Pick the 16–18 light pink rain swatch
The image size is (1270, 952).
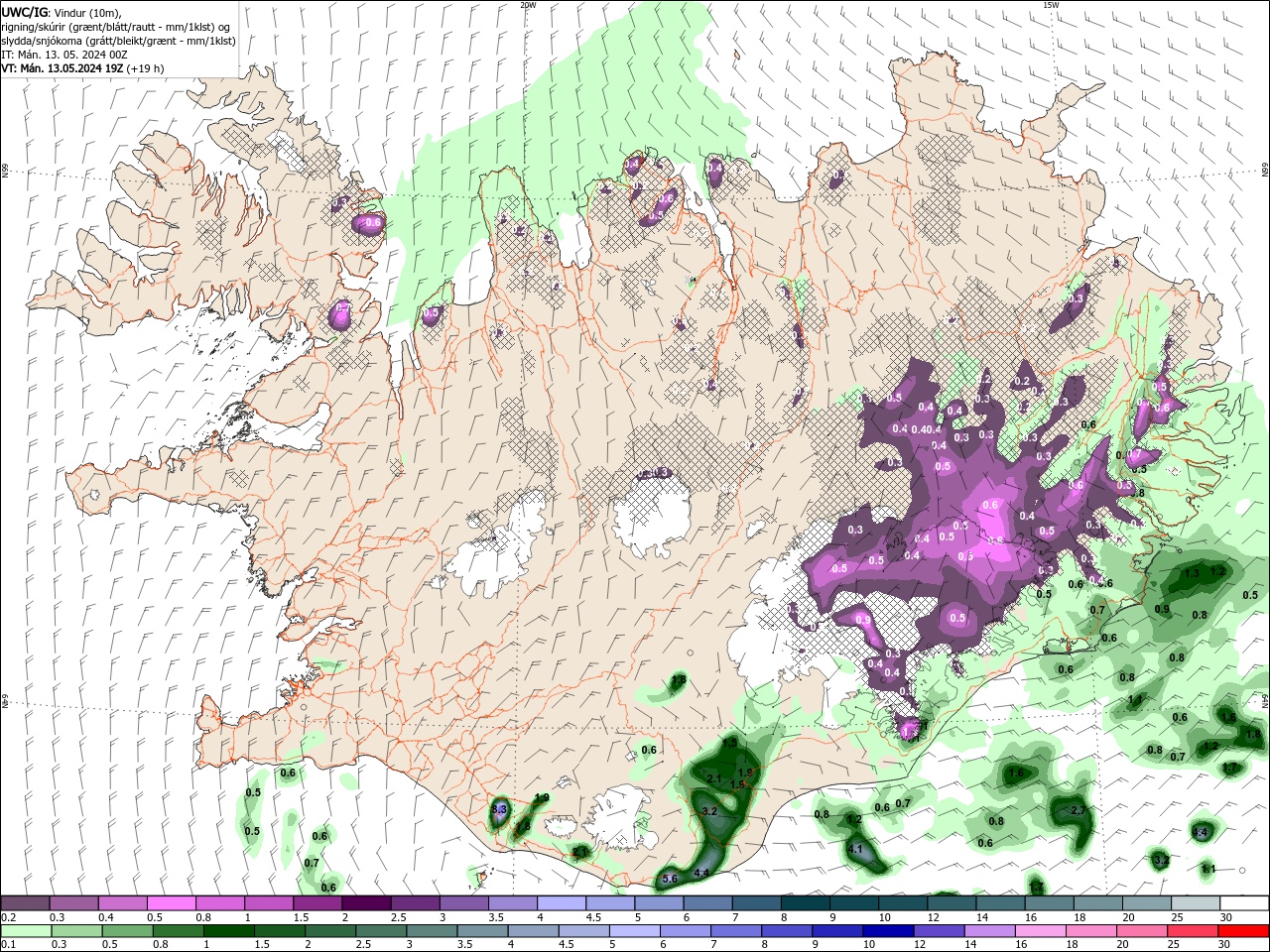point(1041,931)
